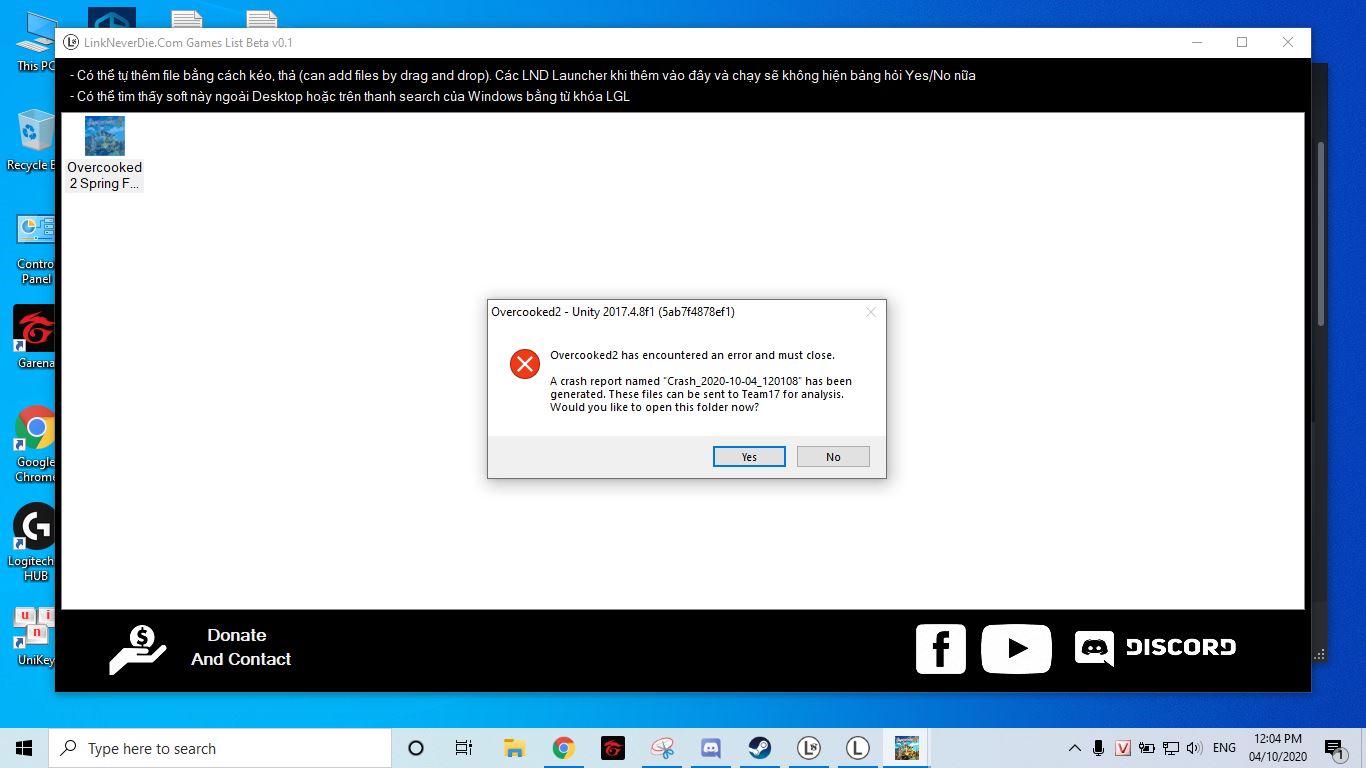Select the Control Panel desktop icon
The height and width of the screenshot is (768, 1366).
(x=35, y=249)
